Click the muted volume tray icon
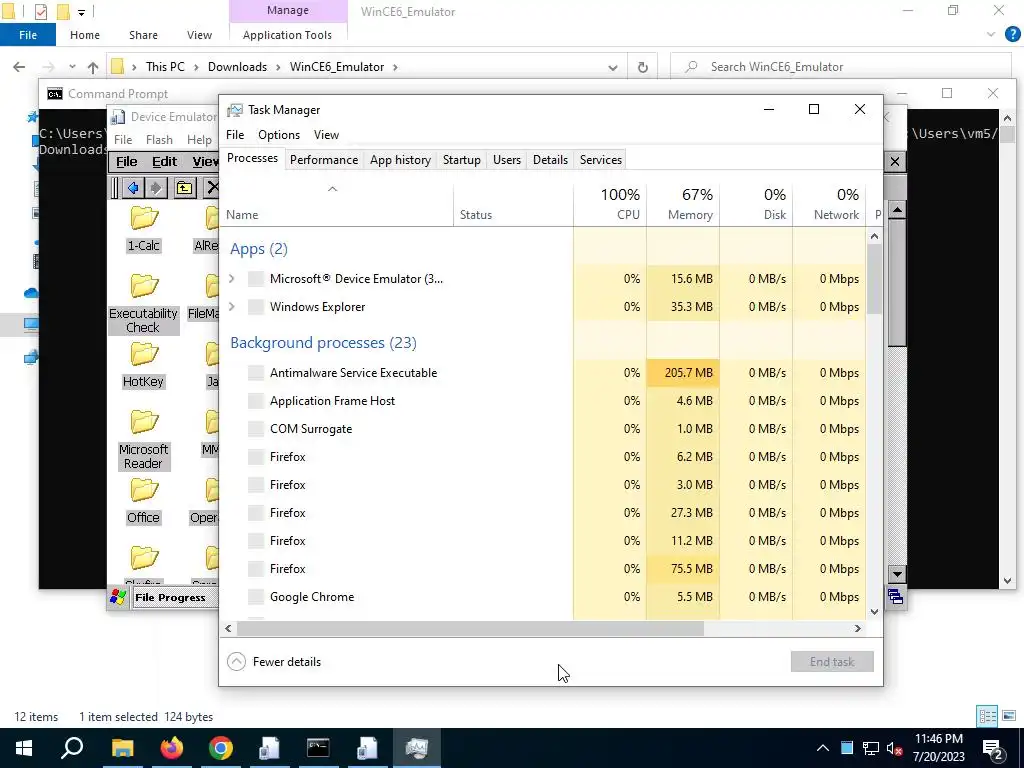The image size is (1024, 768). click(895, 748)
